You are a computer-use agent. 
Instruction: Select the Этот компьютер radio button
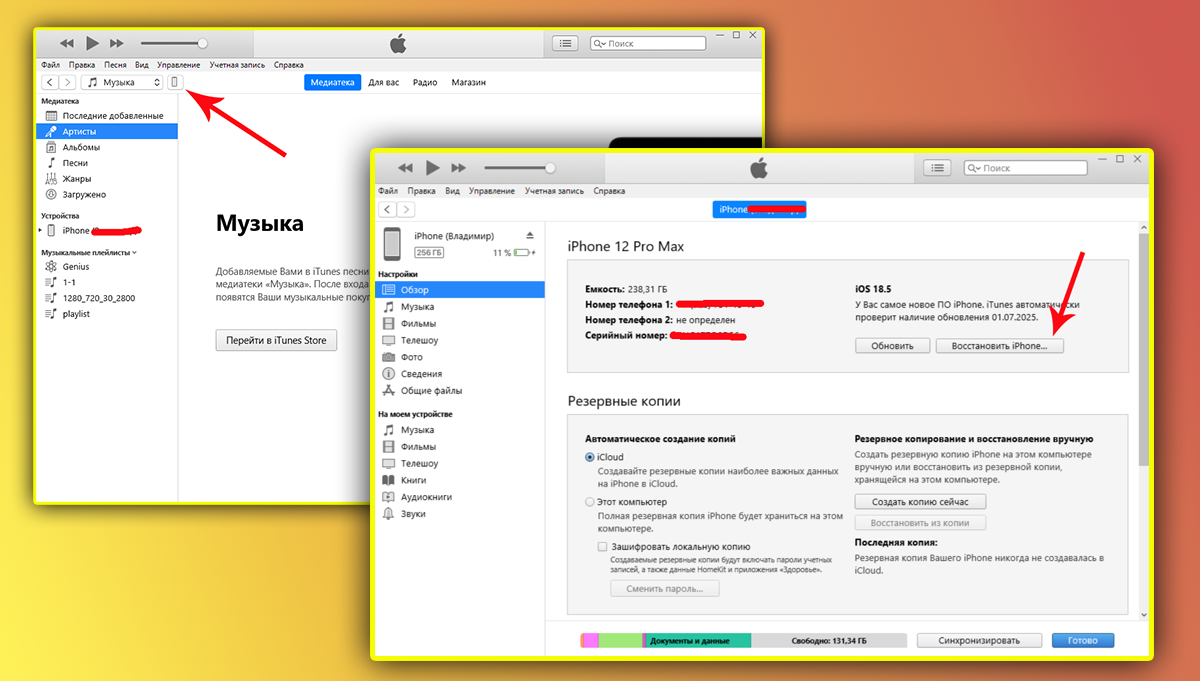[590, 502]
